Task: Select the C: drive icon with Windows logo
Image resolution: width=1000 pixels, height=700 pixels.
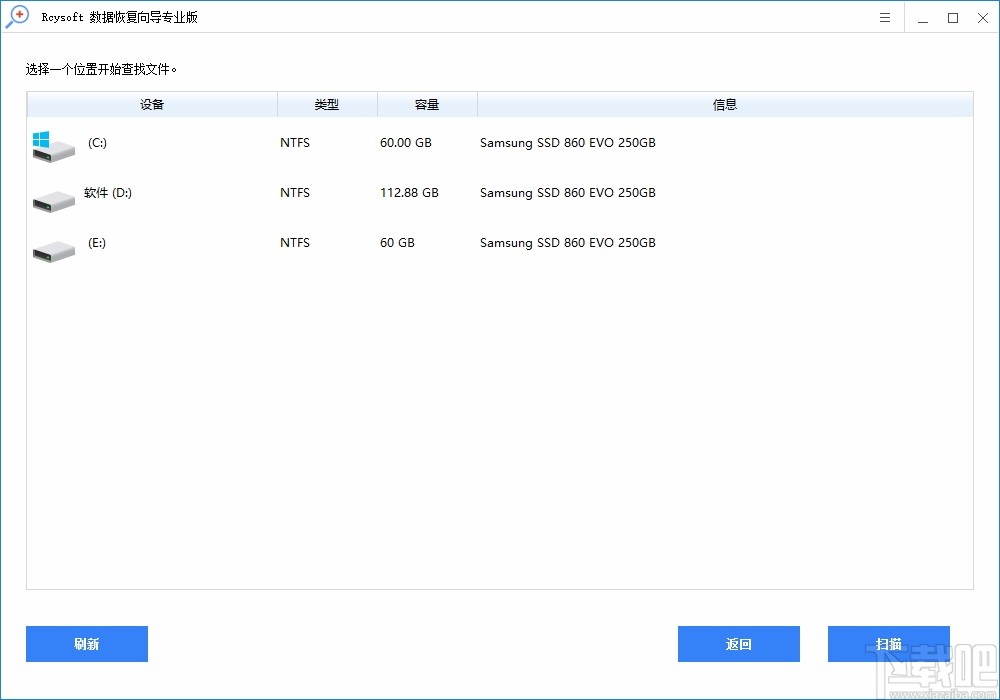Action: pyautogui.click(x=52, y=147)
